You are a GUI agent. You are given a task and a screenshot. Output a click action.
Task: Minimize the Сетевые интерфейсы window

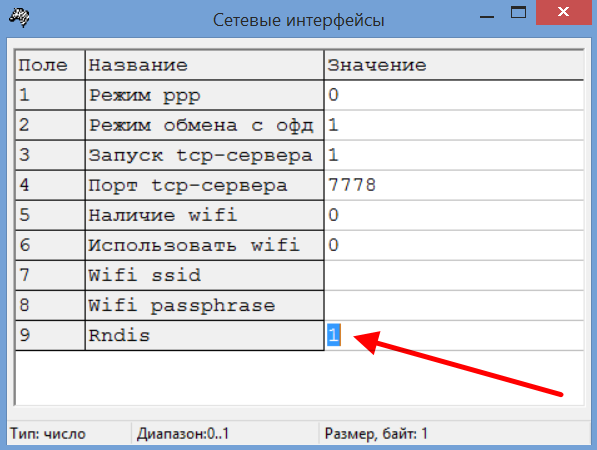487,15
